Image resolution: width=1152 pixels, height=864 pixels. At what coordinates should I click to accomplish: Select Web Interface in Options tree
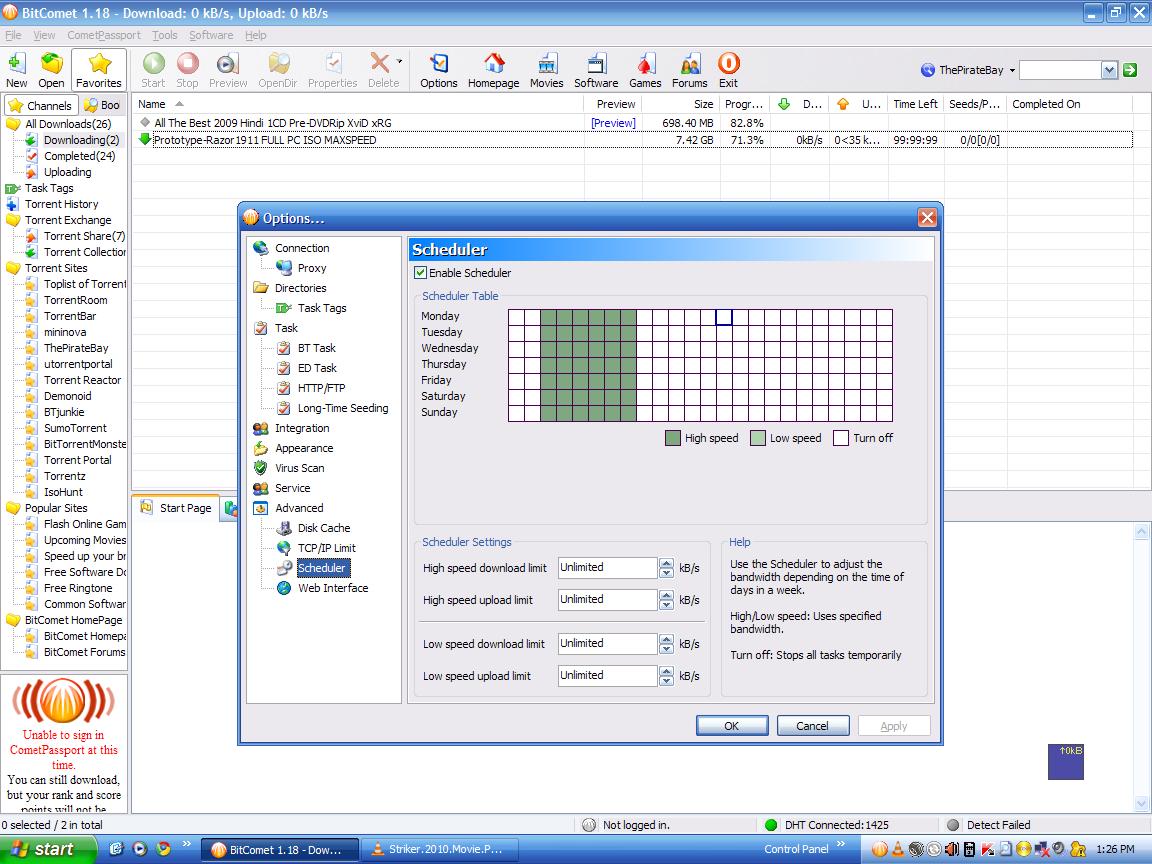[x=333, y=588]
